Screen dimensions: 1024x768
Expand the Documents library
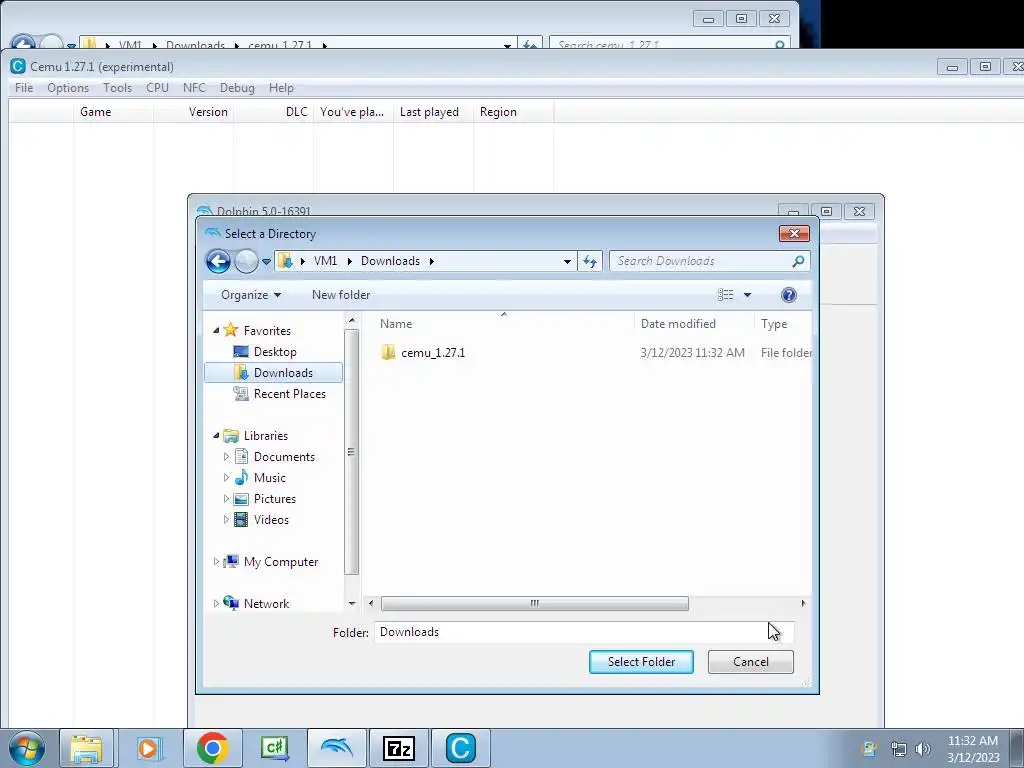[227, 456]
